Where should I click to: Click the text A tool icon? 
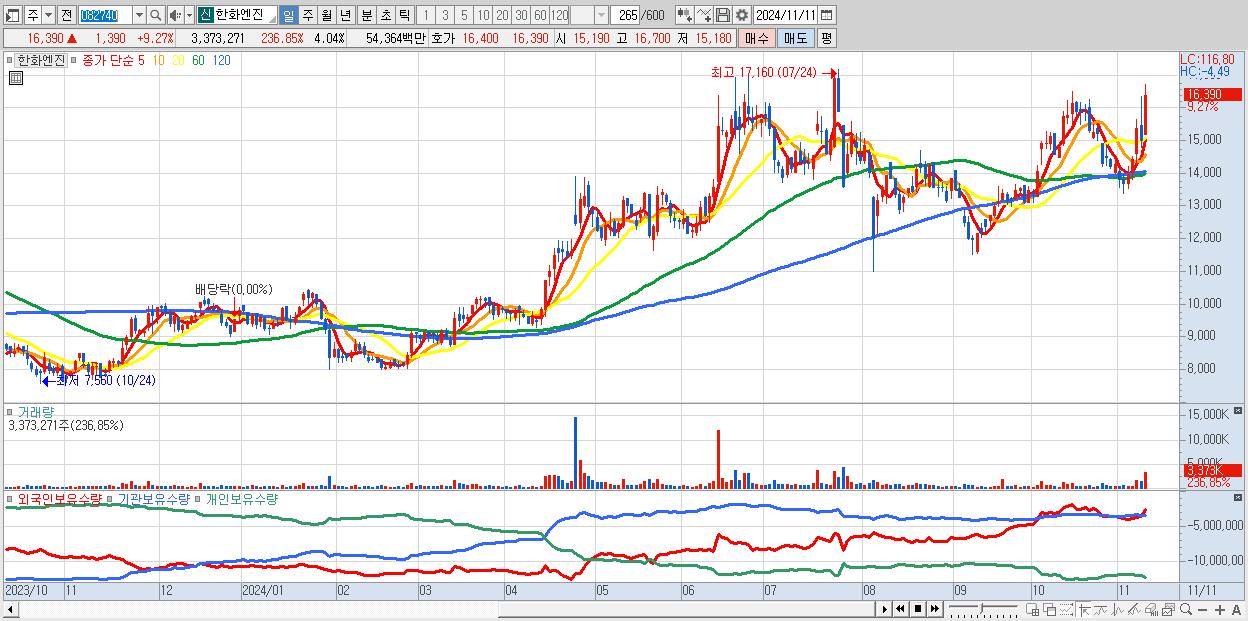(1236, 610)
